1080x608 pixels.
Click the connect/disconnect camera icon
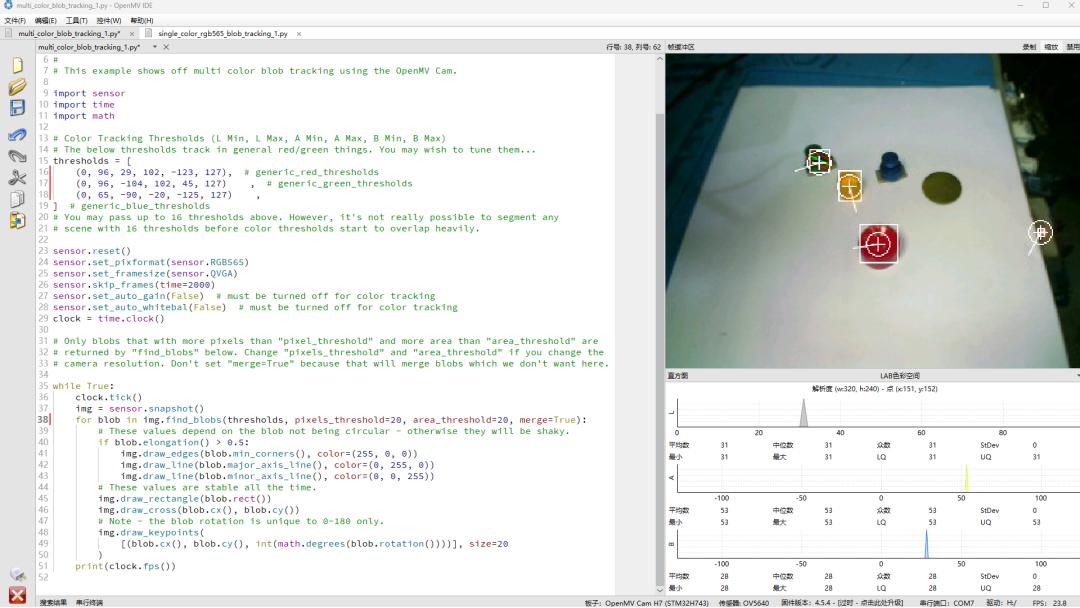[17, 574]
